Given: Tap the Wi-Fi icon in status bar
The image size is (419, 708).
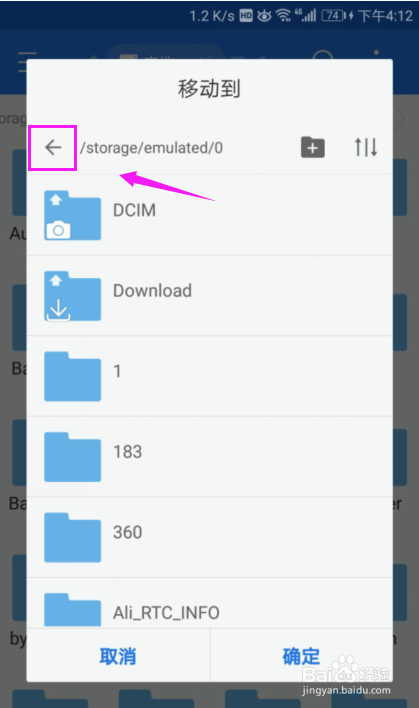Looking at the screenshot, I should point(284,16).
